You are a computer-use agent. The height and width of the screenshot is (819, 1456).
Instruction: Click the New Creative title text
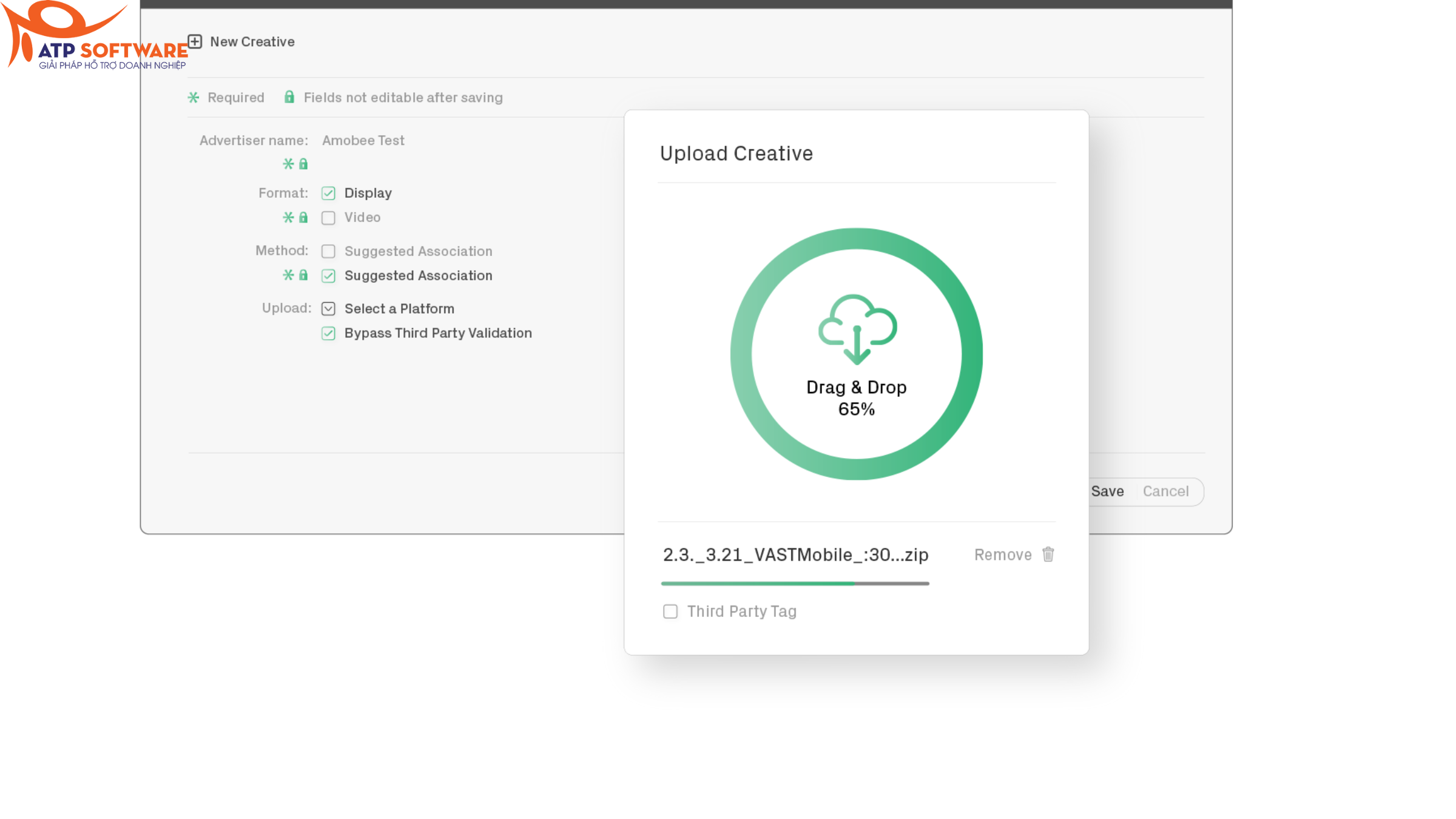[x=252, y=41]
